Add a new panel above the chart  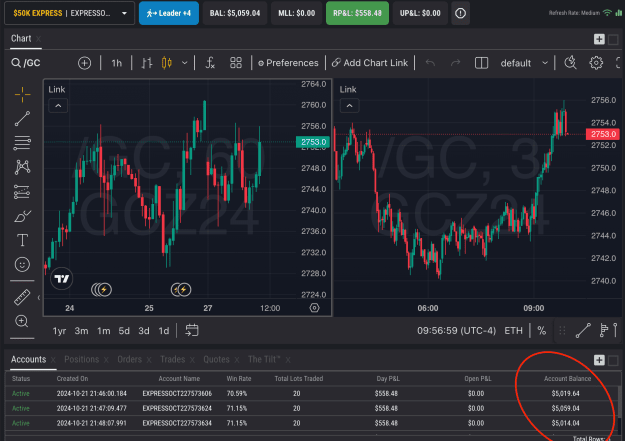599,39
